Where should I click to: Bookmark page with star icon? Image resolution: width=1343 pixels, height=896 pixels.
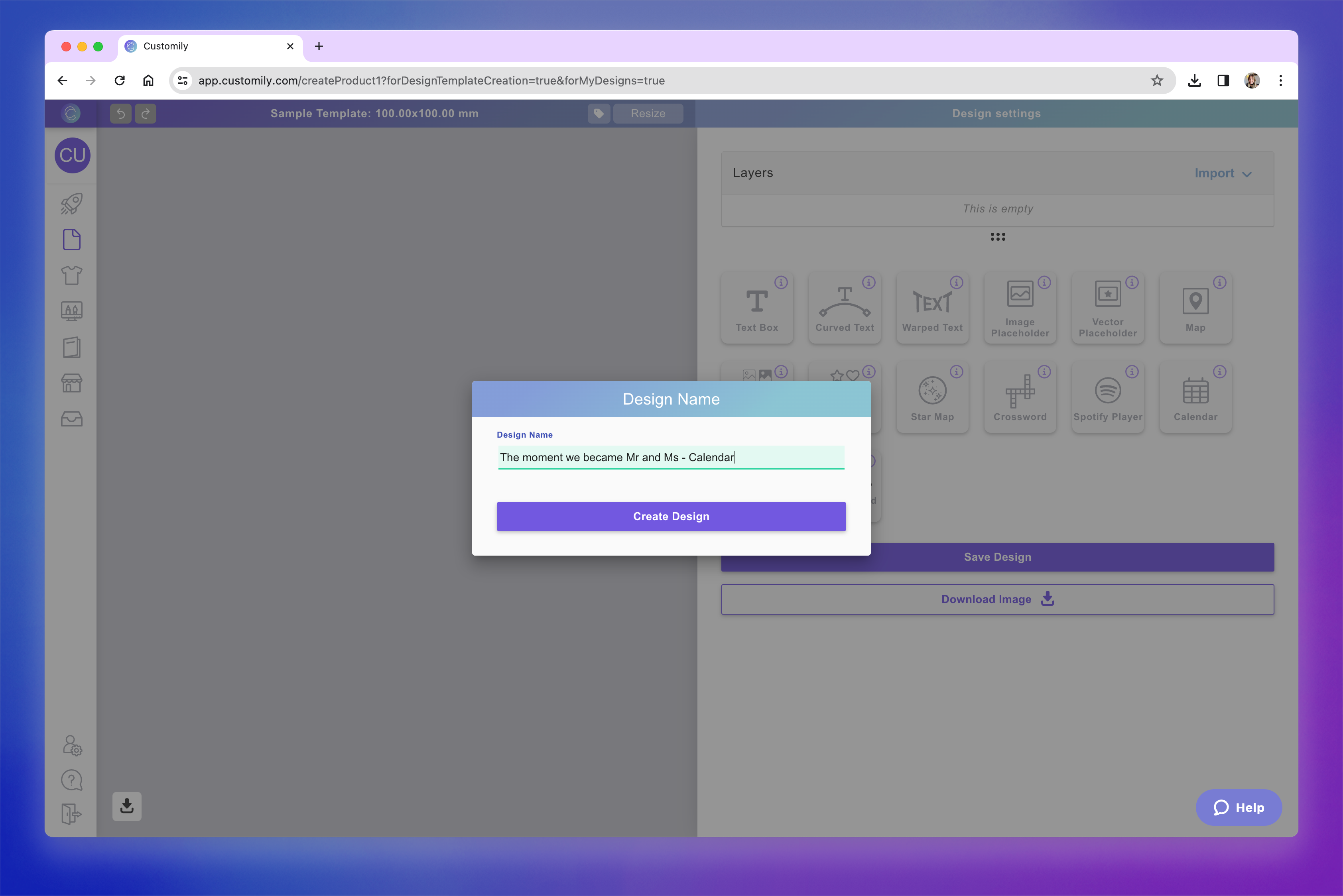[1157, 81]
